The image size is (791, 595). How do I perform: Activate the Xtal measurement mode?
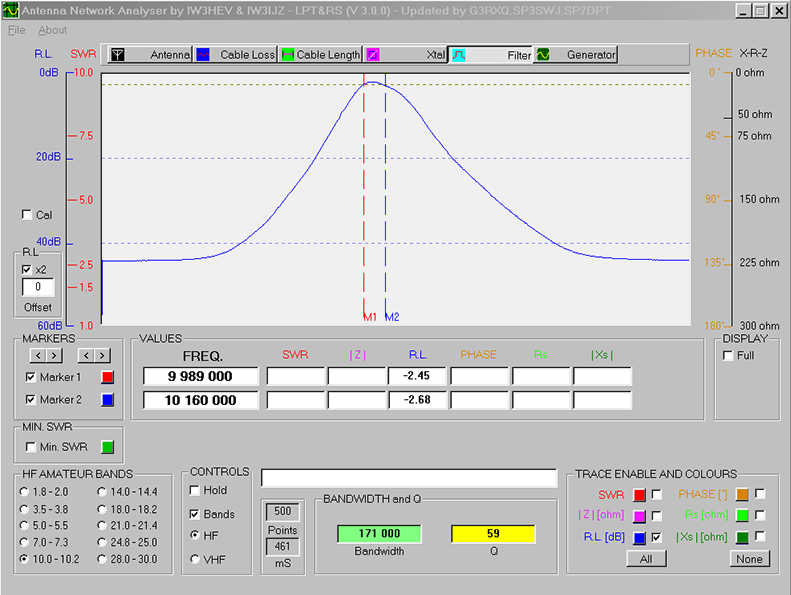point(405,55)
